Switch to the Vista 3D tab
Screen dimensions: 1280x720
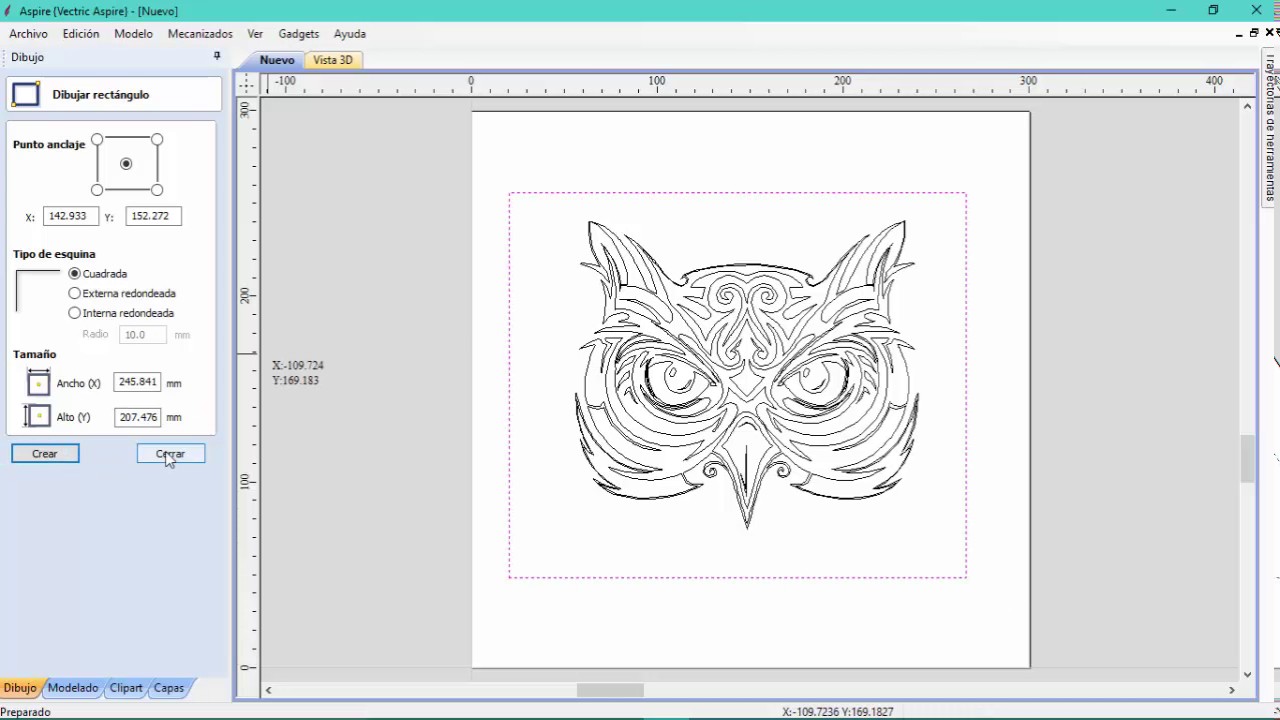(333, 60)
